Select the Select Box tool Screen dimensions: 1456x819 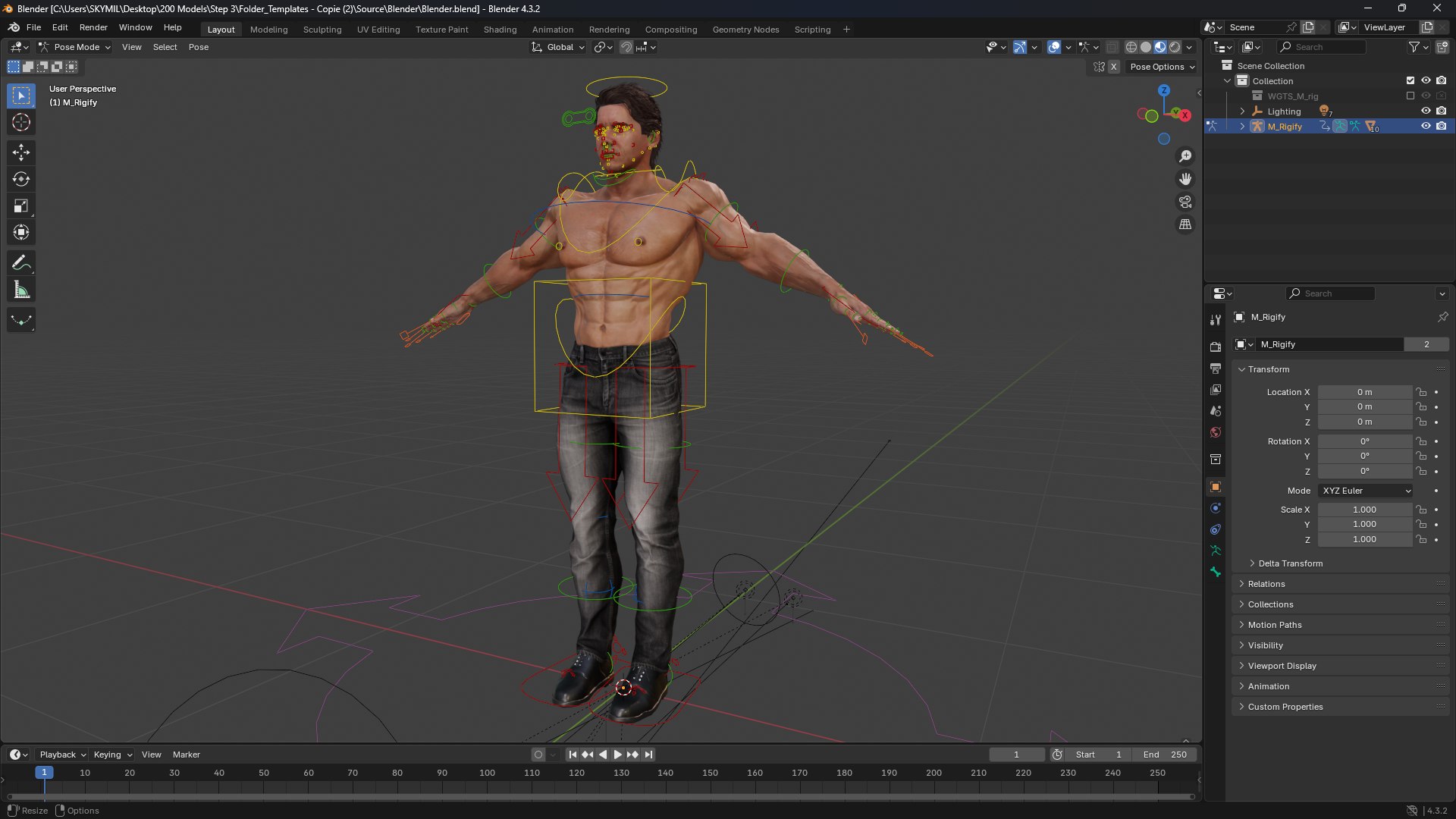click(21, 96)
